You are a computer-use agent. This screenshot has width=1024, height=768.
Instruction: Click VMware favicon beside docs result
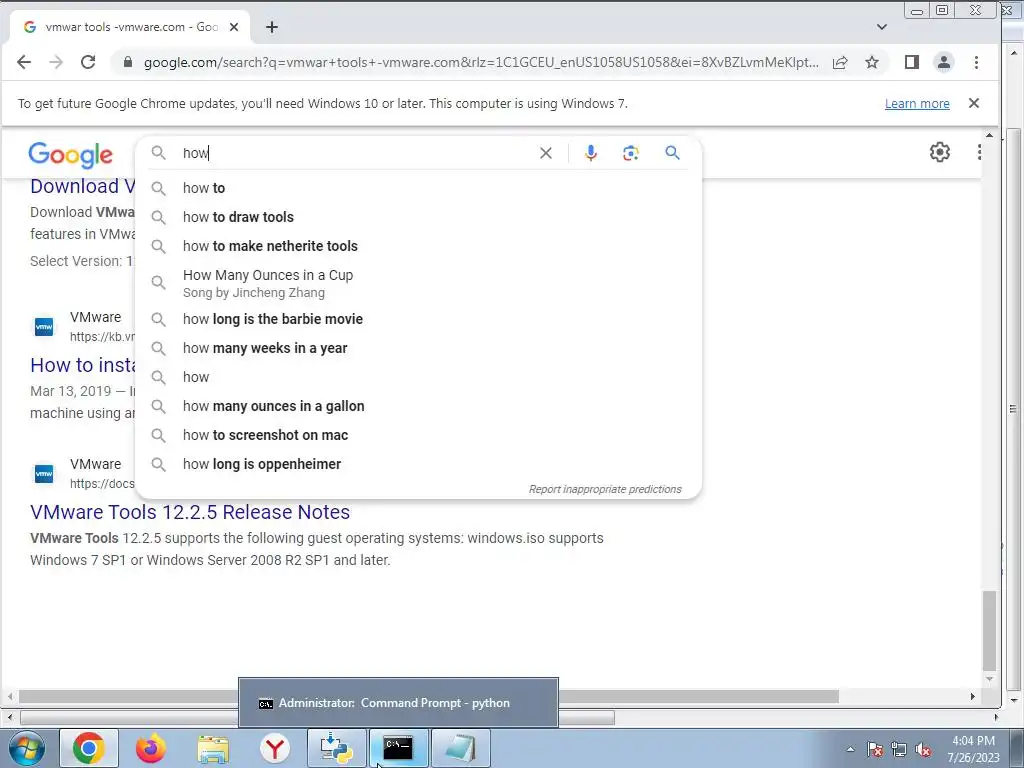tap(44, 473)
